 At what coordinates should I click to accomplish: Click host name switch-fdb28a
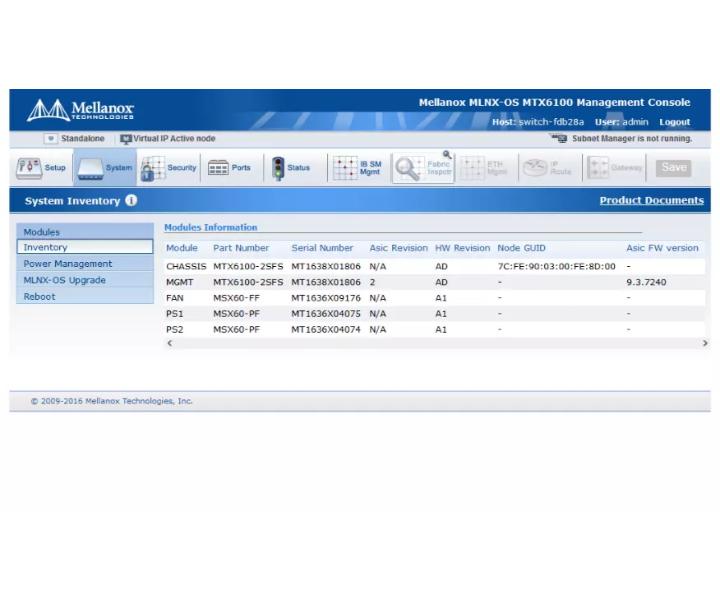(x=551, y=122)
